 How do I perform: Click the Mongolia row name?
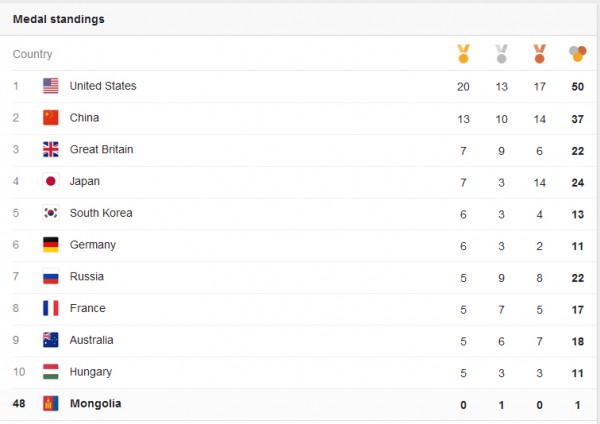tap(96, 404)
